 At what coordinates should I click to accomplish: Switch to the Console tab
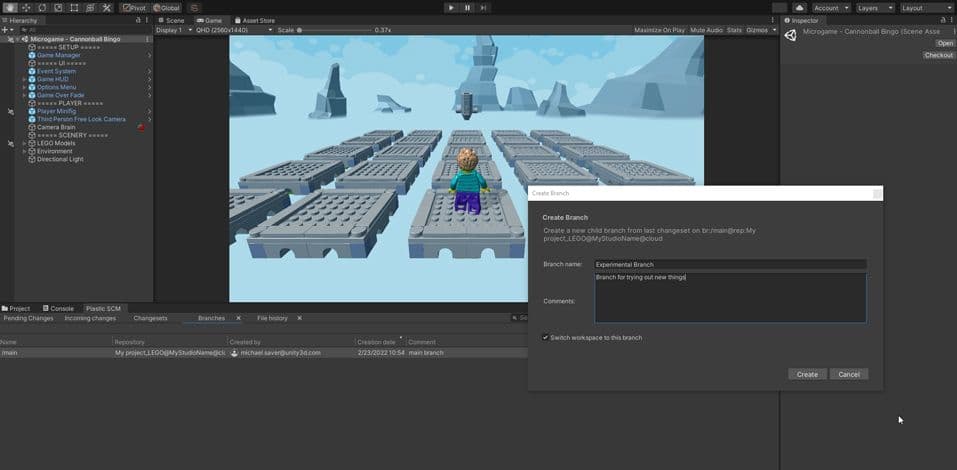[x=62, y=308]
